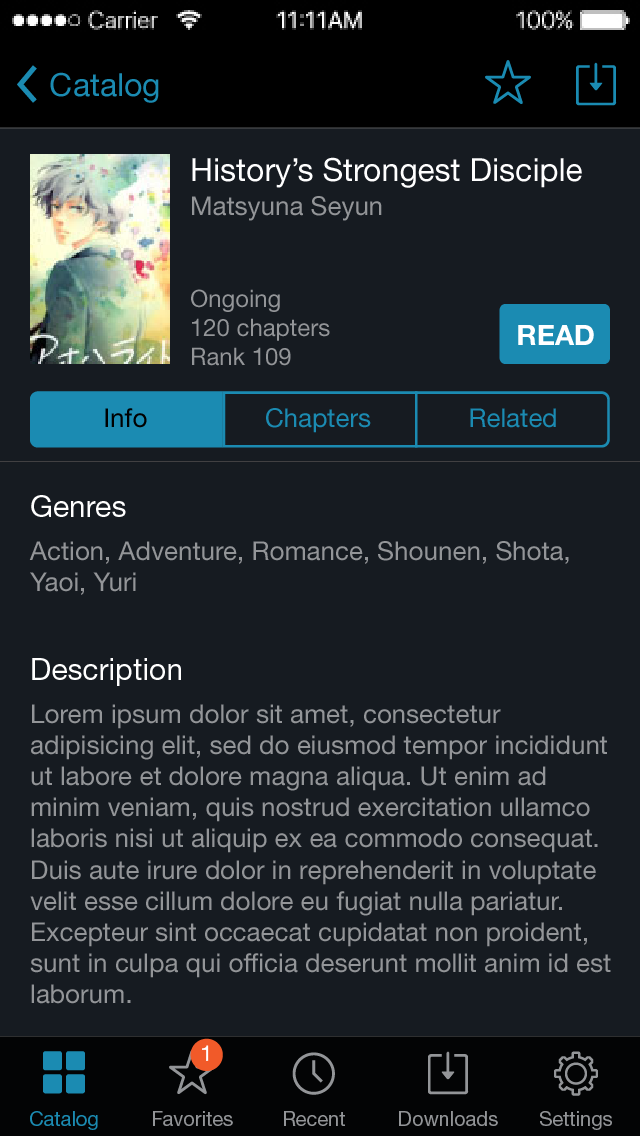Tap the red notification badge on Favorites
This screenshot has height=1136, width=640.
[x=207, y=1055]
